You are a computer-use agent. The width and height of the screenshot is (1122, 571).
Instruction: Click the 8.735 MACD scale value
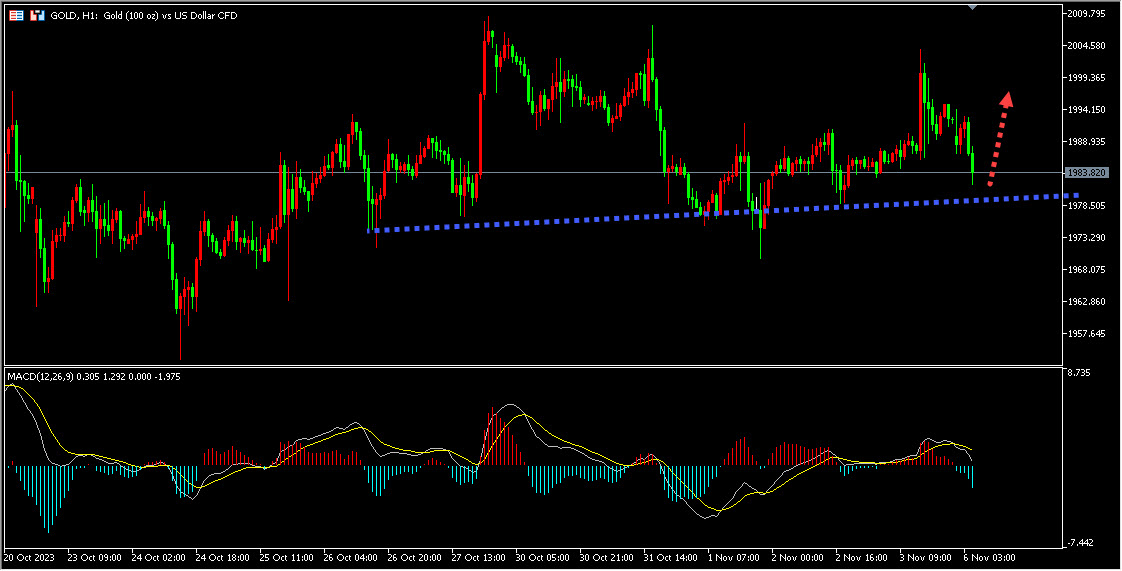coord(1080,373)
